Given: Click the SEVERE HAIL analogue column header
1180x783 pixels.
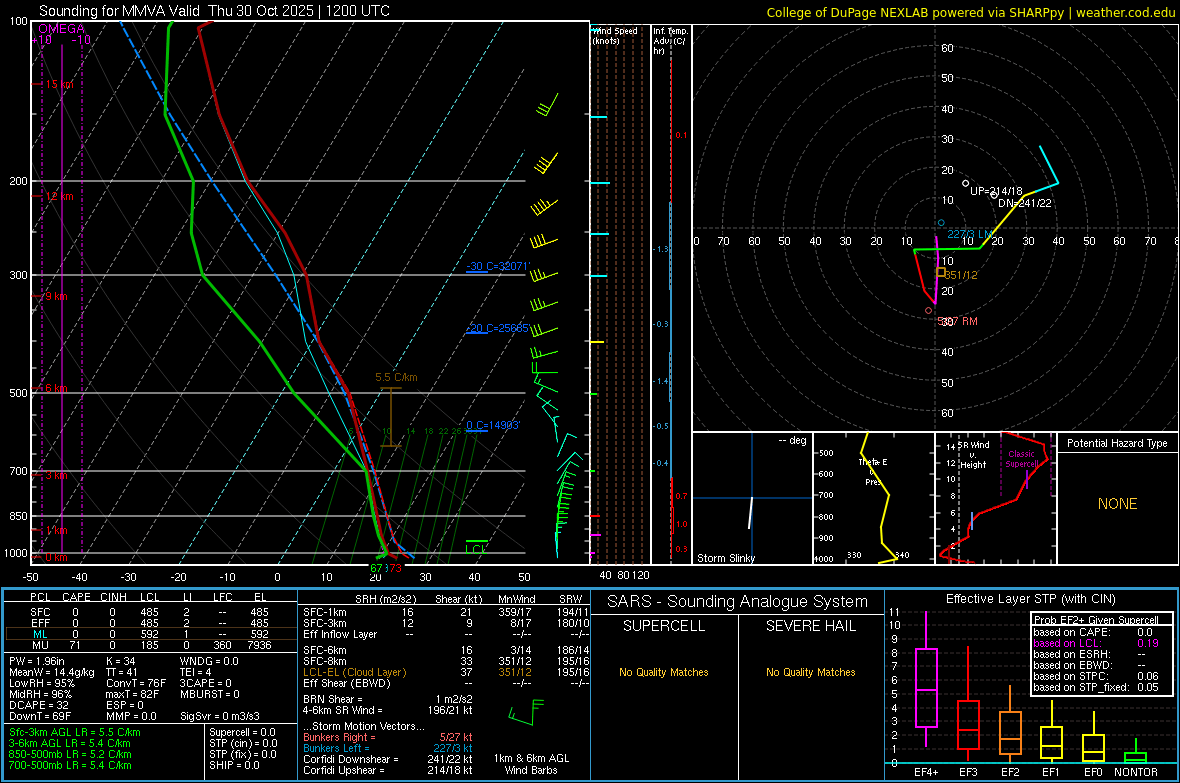Looking at the screenshot, I should pyautogui.click(x=810, y=626).
